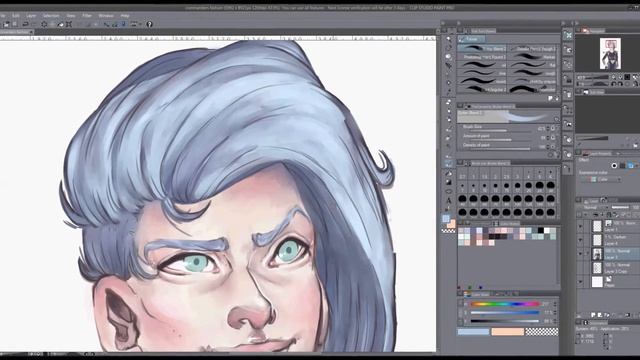The width and height of the screenshot is (640, 360).
Task: Open the Brush Size palette menu button
Action: [460, 163]
